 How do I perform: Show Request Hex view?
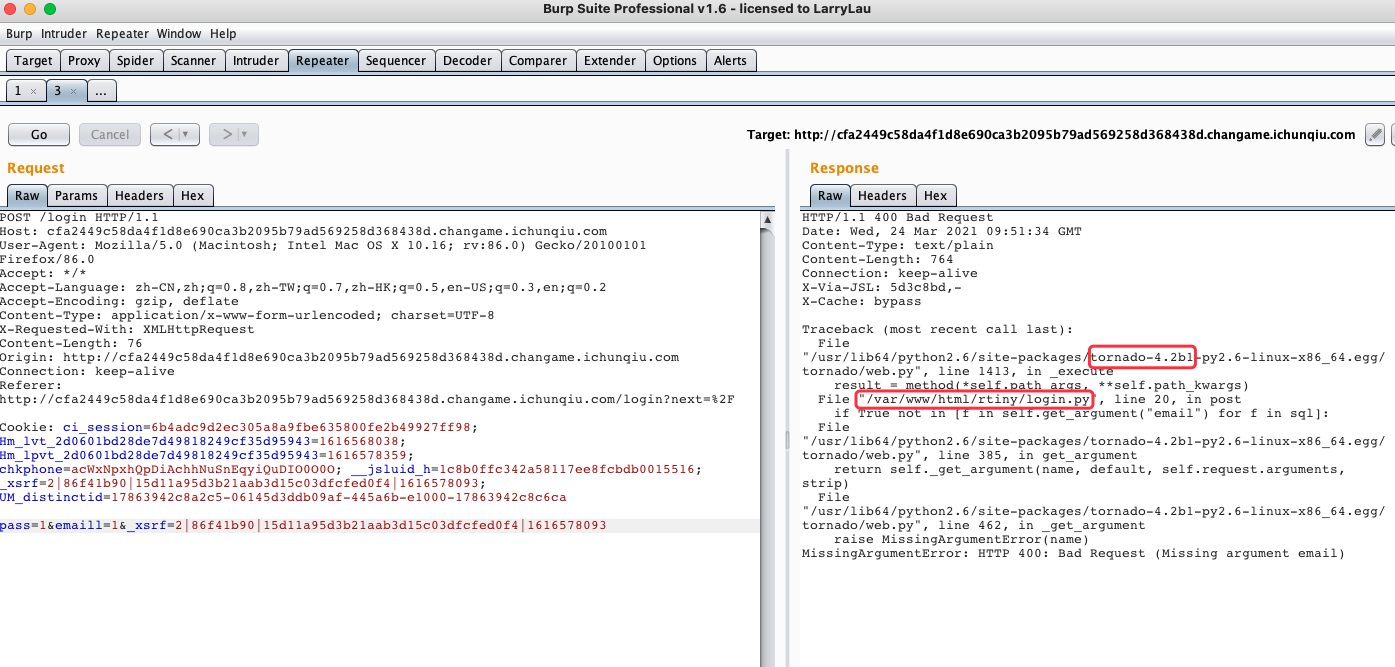(x=192, y=196)
